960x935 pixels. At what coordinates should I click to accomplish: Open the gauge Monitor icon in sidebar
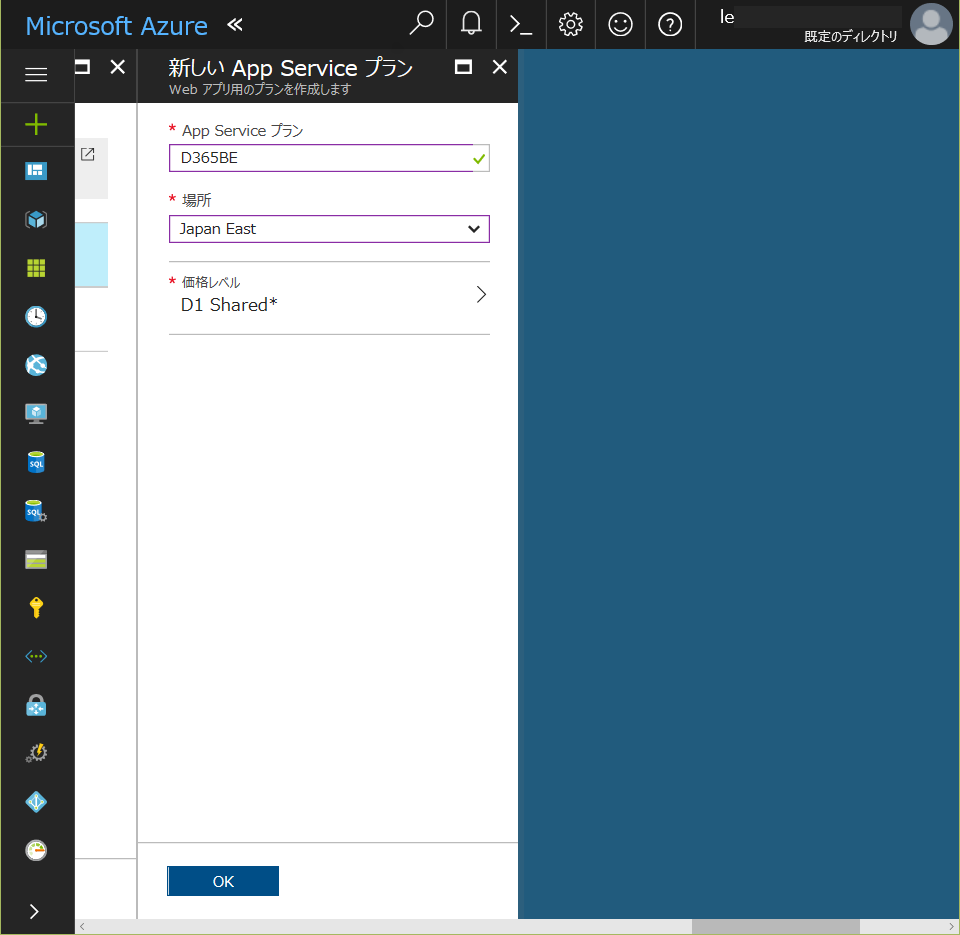[36, 850]
